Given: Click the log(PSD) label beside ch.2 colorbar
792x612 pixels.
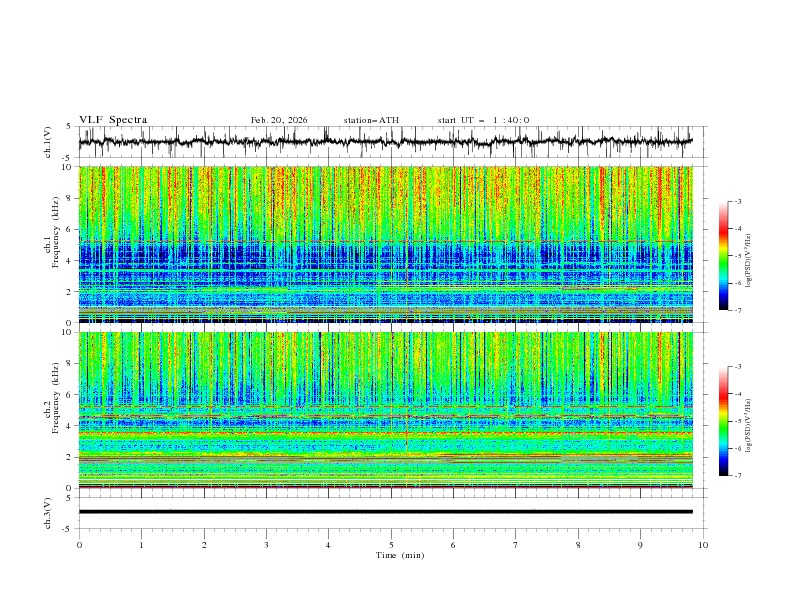Looking at the screenshot, I should tap(748, 425).
